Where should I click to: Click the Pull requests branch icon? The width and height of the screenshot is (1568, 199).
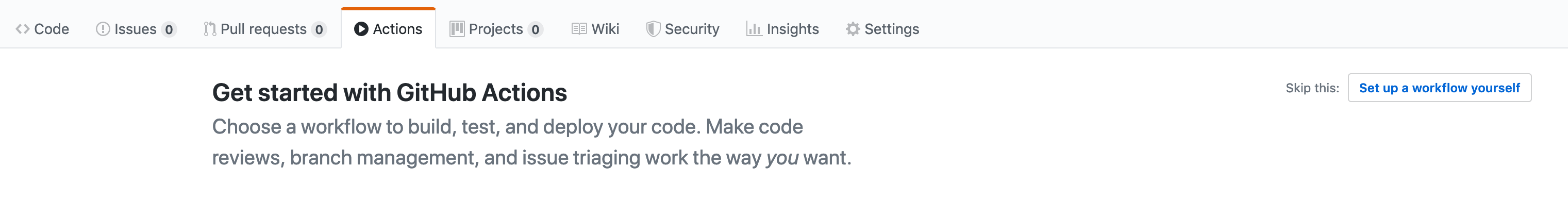coord(210,29)
